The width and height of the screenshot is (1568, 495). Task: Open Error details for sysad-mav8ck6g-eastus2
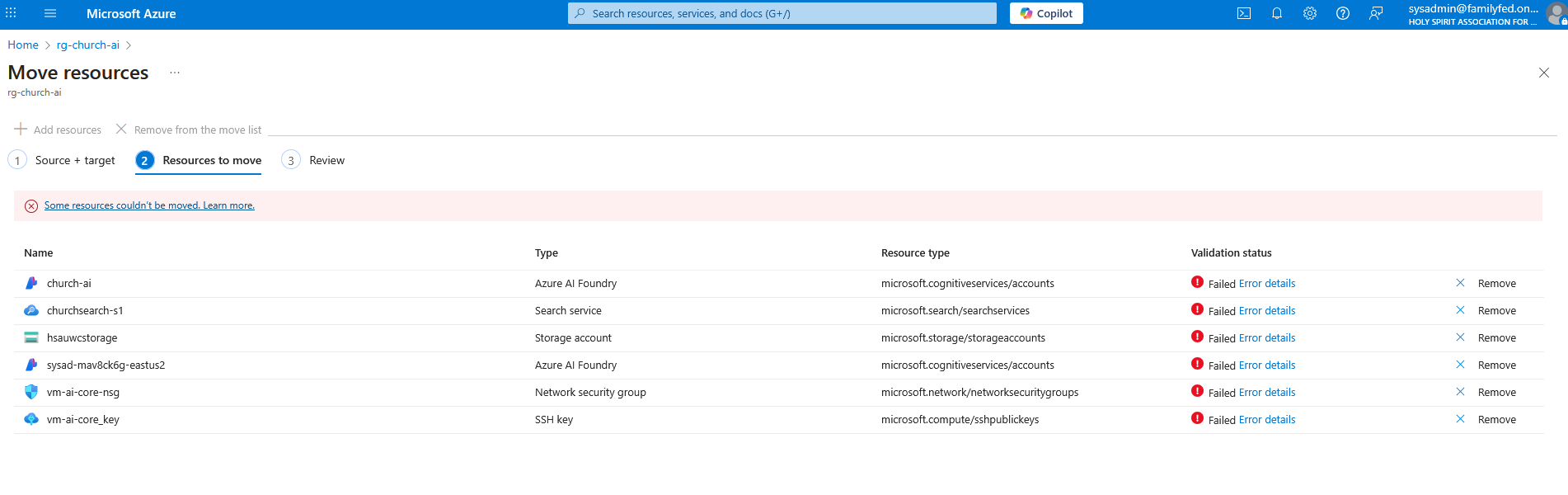[1267, 365]
